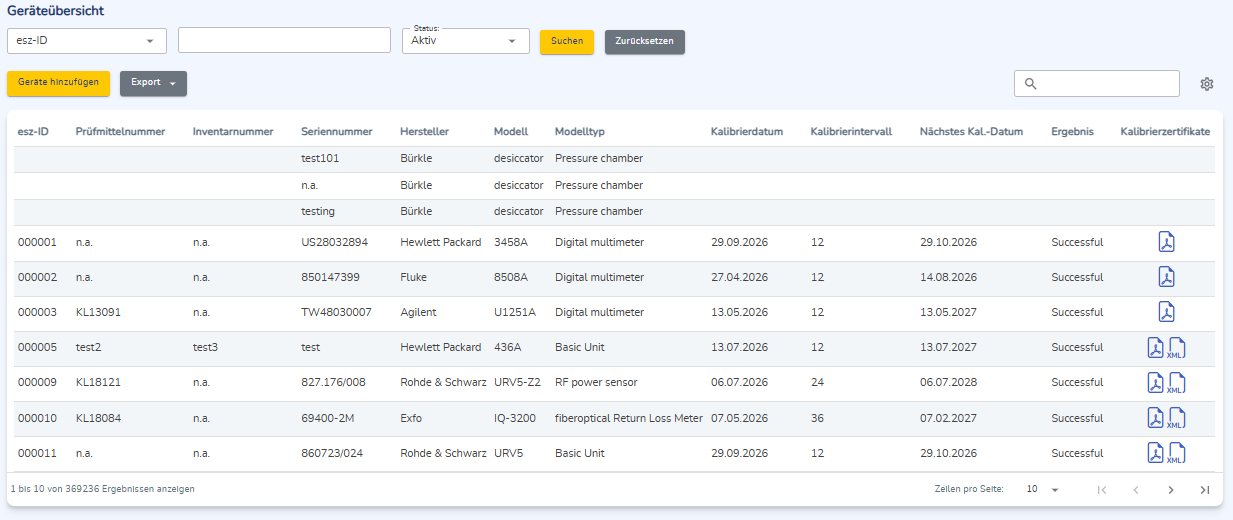Image resolution: width=1233 pixels, height=520 pixels.
Task: Expand the Export dropdown button
Action: click(153, 83)
